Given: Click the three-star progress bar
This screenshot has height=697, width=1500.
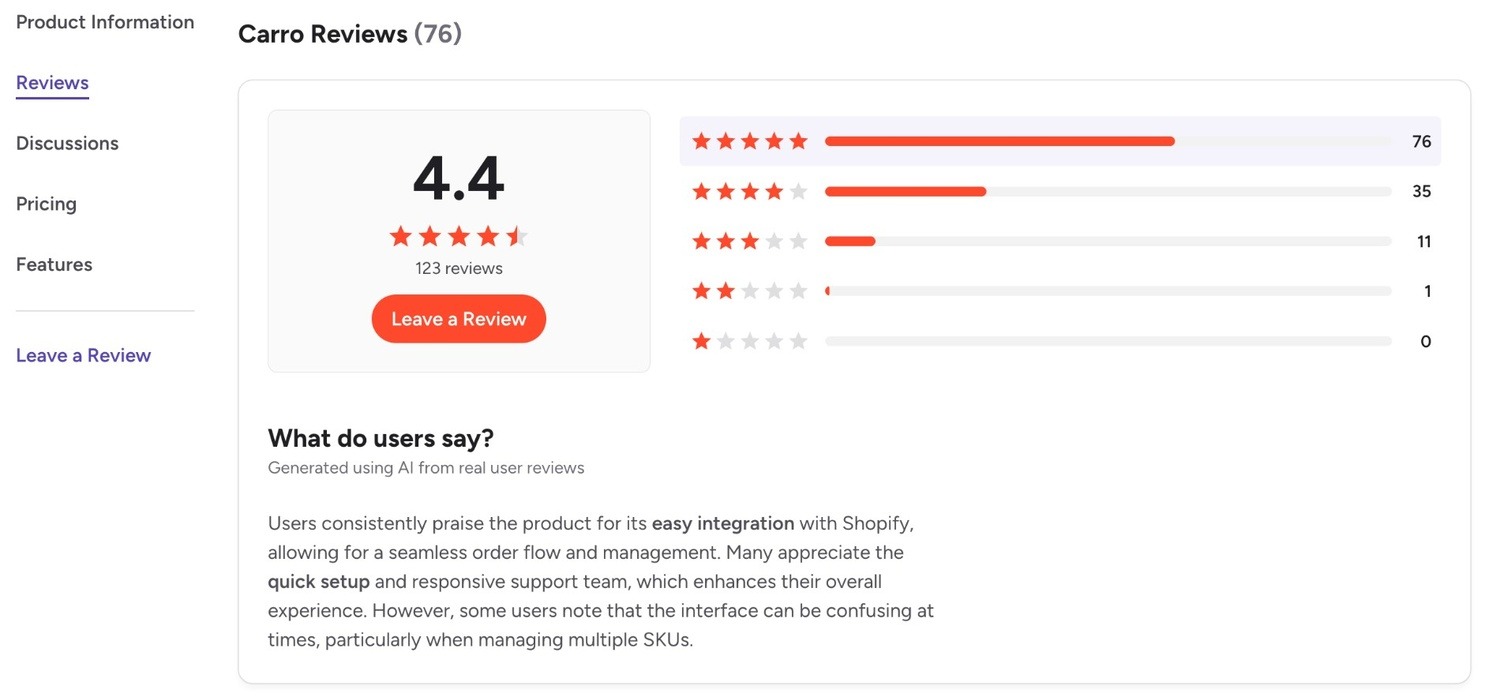Looking at the screenshot, I should pos(1108,241).
